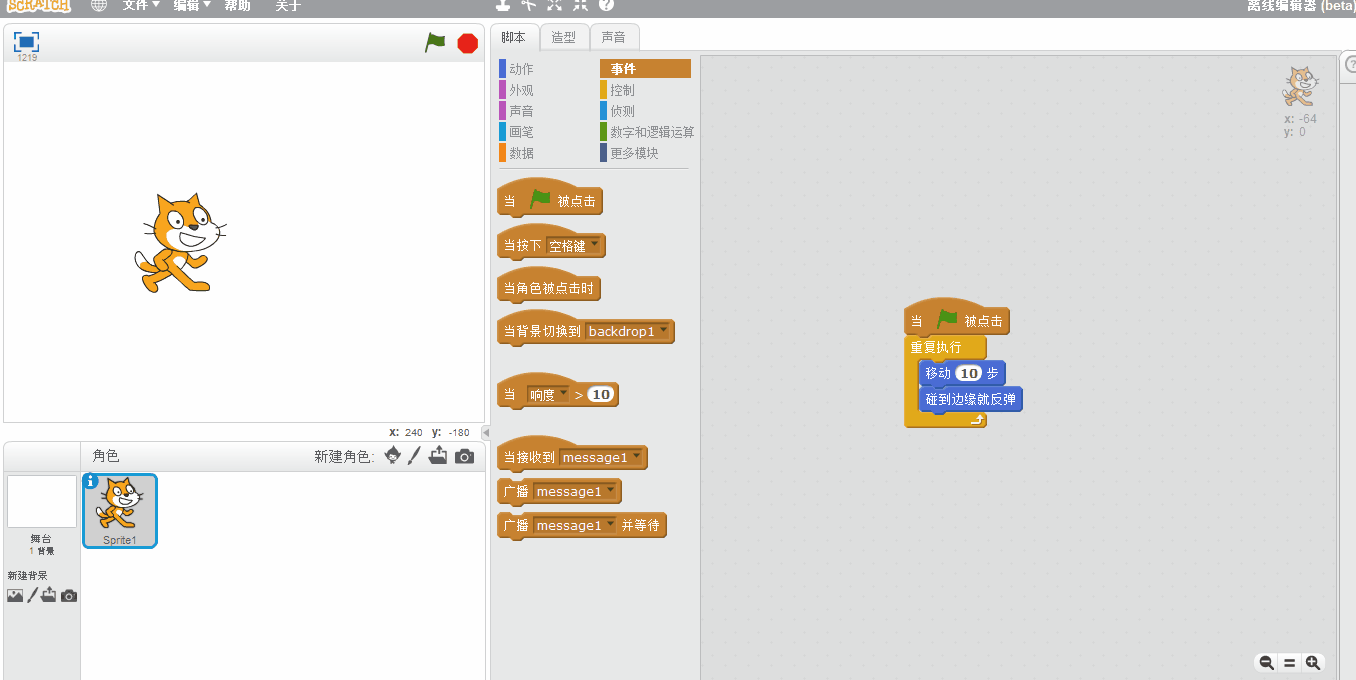Open message1 dropdown in 广播并等待 block
The image size is (1356, 680).
[575, 525]
